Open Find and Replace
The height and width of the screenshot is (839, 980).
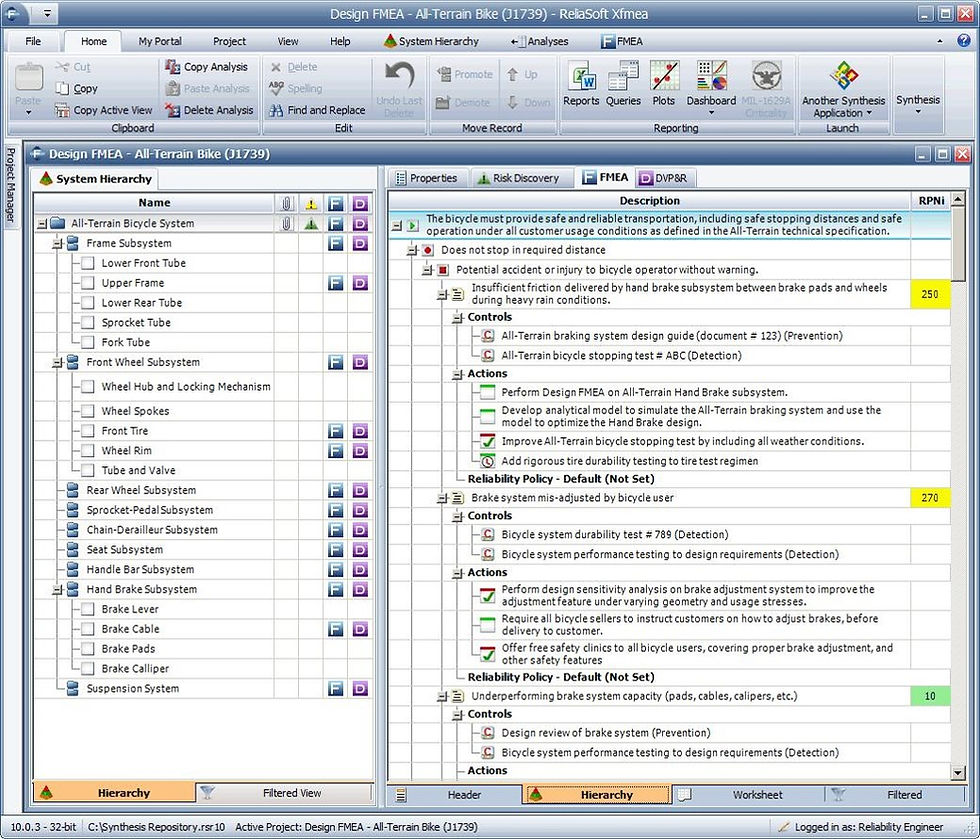317,110
